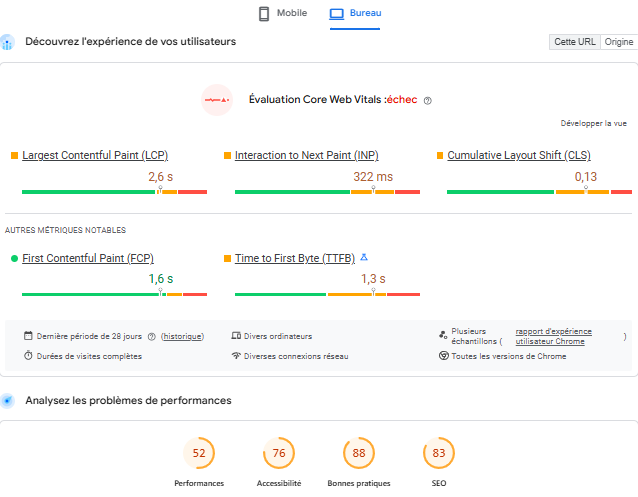Click the wifi icon by Diverses connexions réseau
This screenshot has height=497, width=638.
236,356
